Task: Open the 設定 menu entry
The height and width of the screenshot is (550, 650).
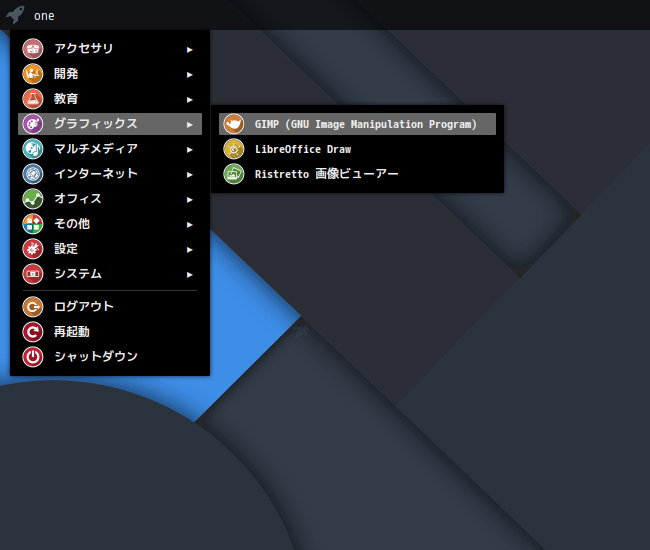Action: click(110, 249)
